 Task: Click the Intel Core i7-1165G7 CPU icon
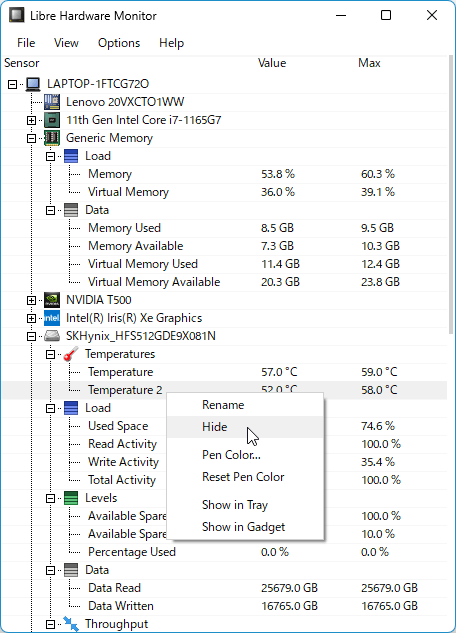tap(52, 120)
